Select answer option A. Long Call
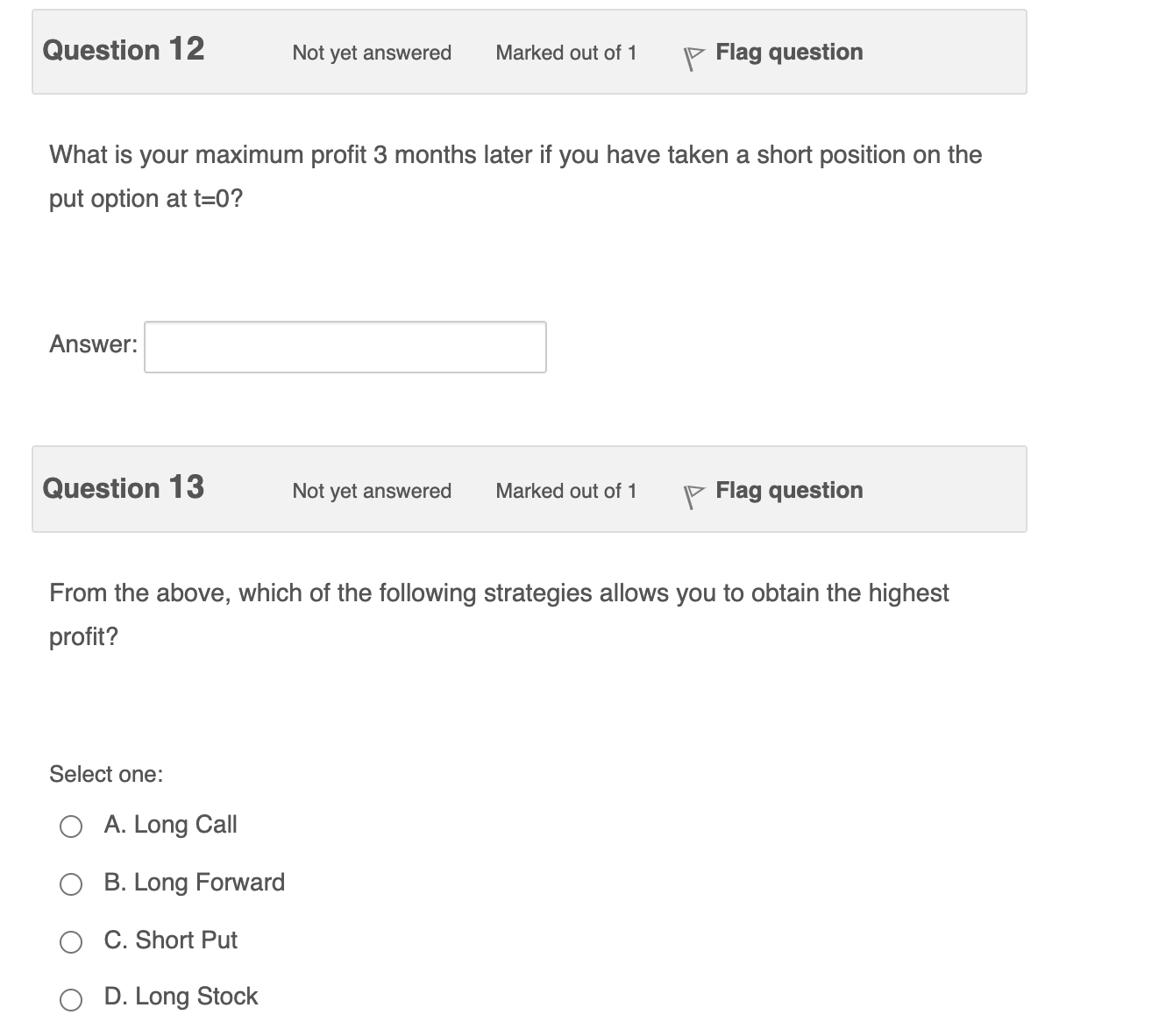The image size is (1173, 1036). pos(72,825)
